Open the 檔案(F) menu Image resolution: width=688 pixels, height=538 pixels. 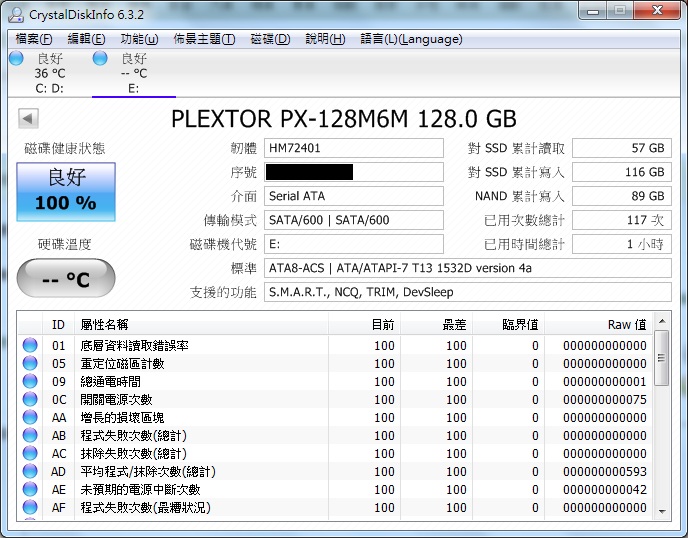34,39
